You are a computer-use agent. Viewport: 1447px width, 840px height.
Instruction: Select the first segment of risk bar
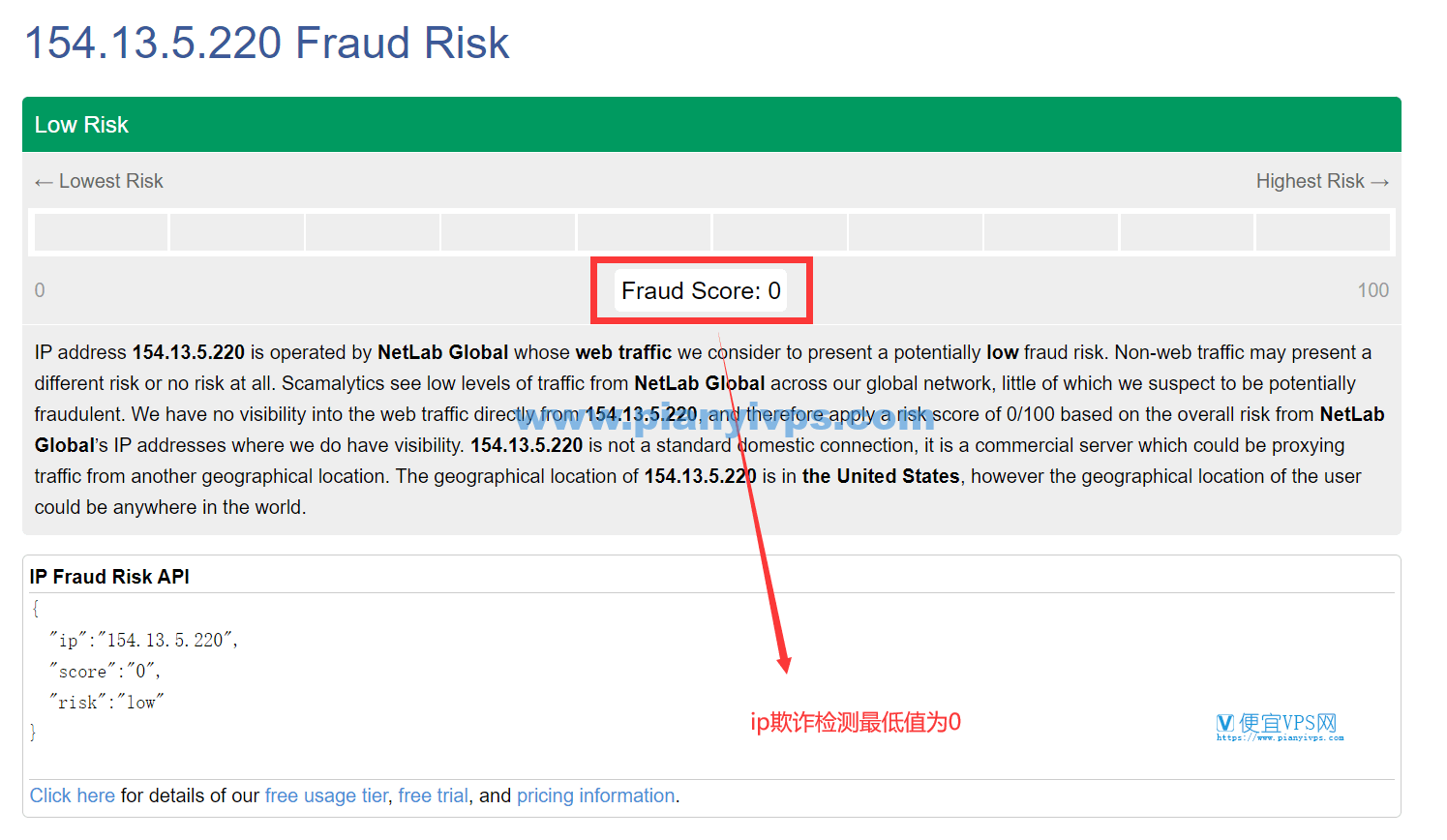point(101,232)
